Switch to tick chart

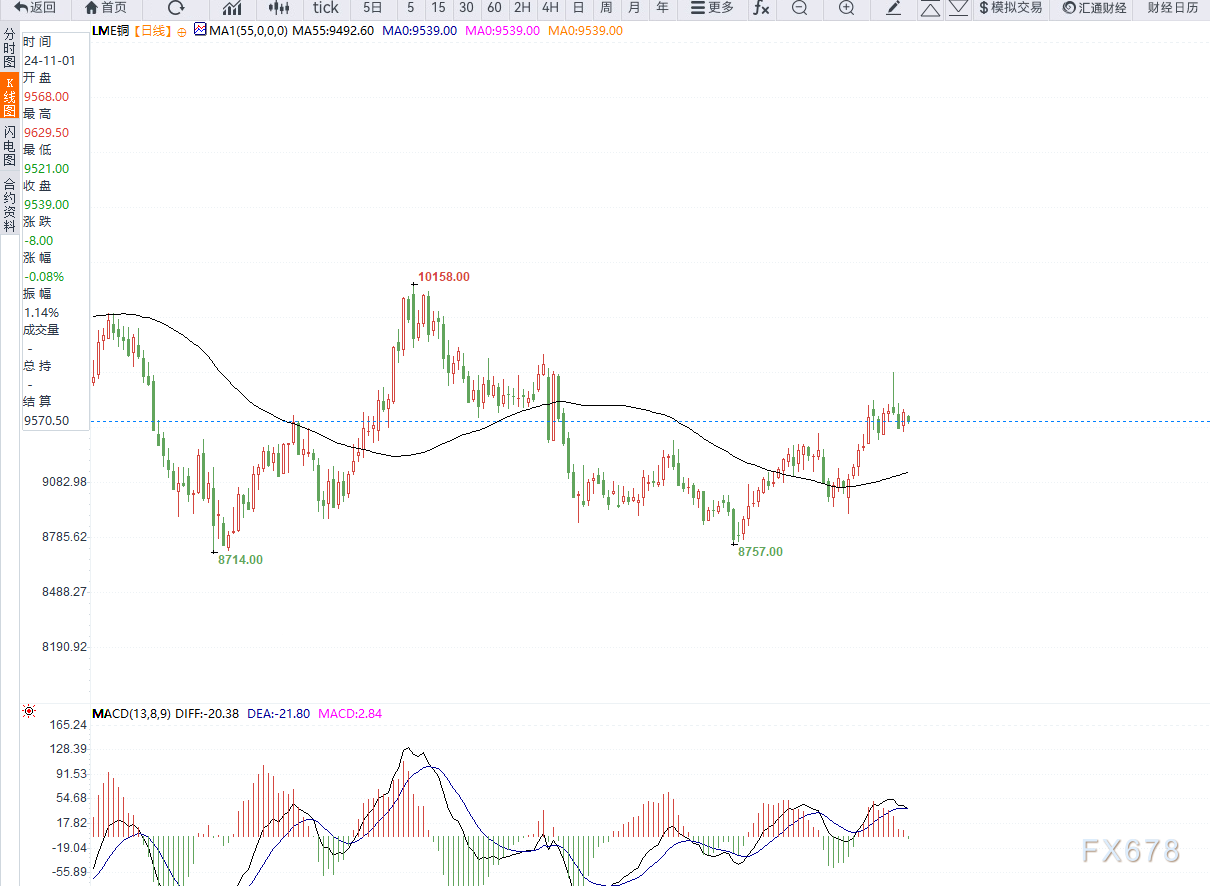click(x=326, y=8)
